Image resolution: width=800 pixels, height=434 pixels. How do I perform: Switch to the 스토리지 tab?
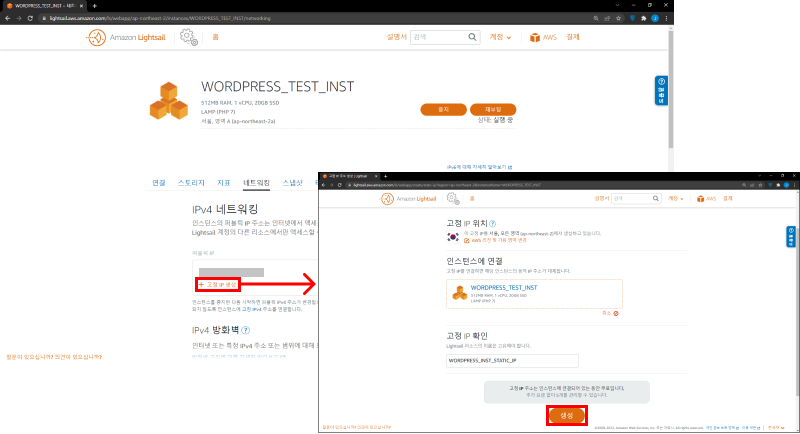coord(191,183)
